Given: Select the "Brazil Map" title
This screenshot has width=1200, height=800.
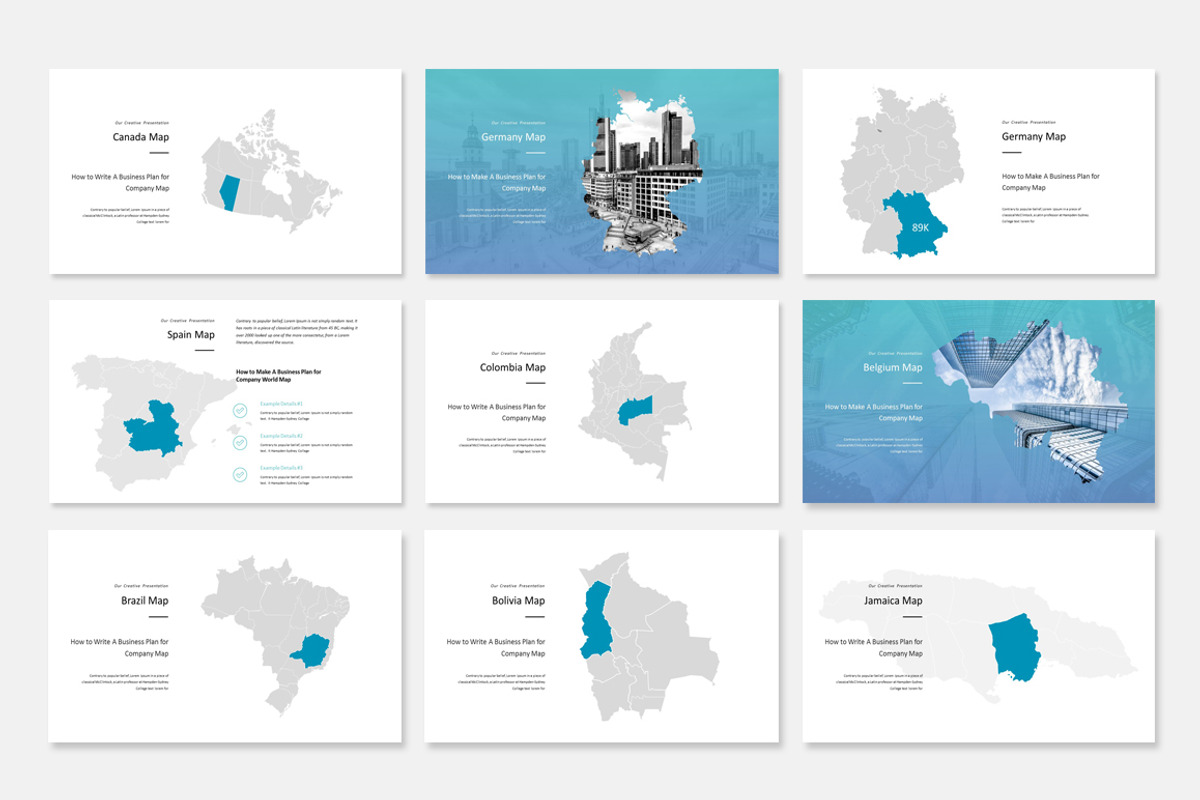Looking at the screenshot, I should [145, 601].
